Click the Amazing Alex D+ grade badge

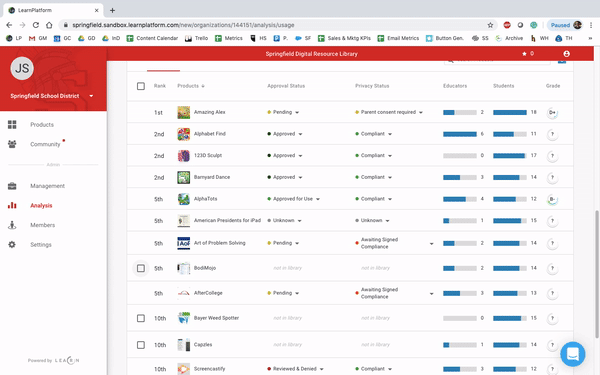(552, 112)
